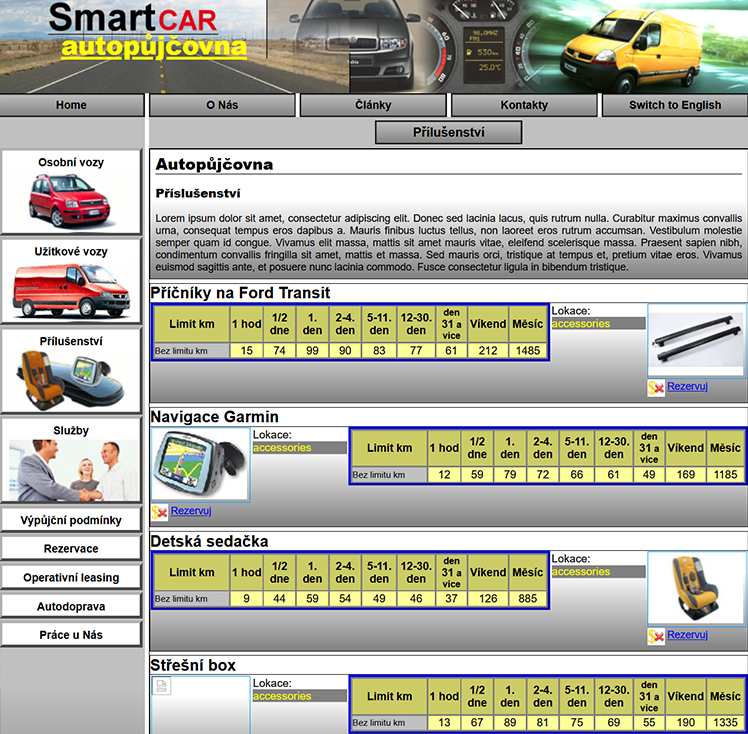This screenshot has width=748, height=734.
Task: Open Přílušenství sidebar category image
Action: (71, 370)
